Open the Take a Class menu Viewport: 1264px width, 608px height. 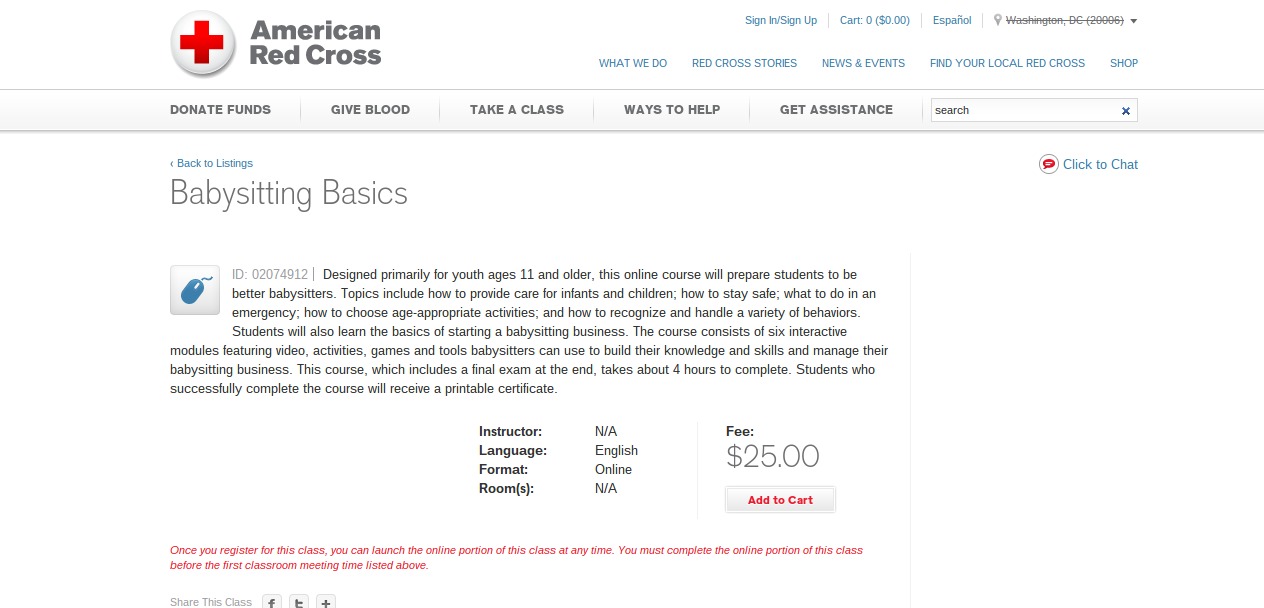517,110
